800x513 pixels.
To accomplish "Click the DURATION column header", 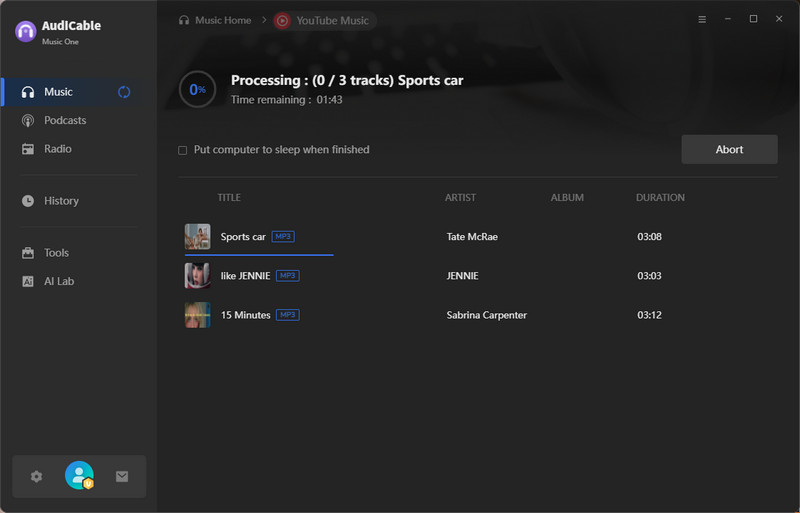I will click(660, 198).
